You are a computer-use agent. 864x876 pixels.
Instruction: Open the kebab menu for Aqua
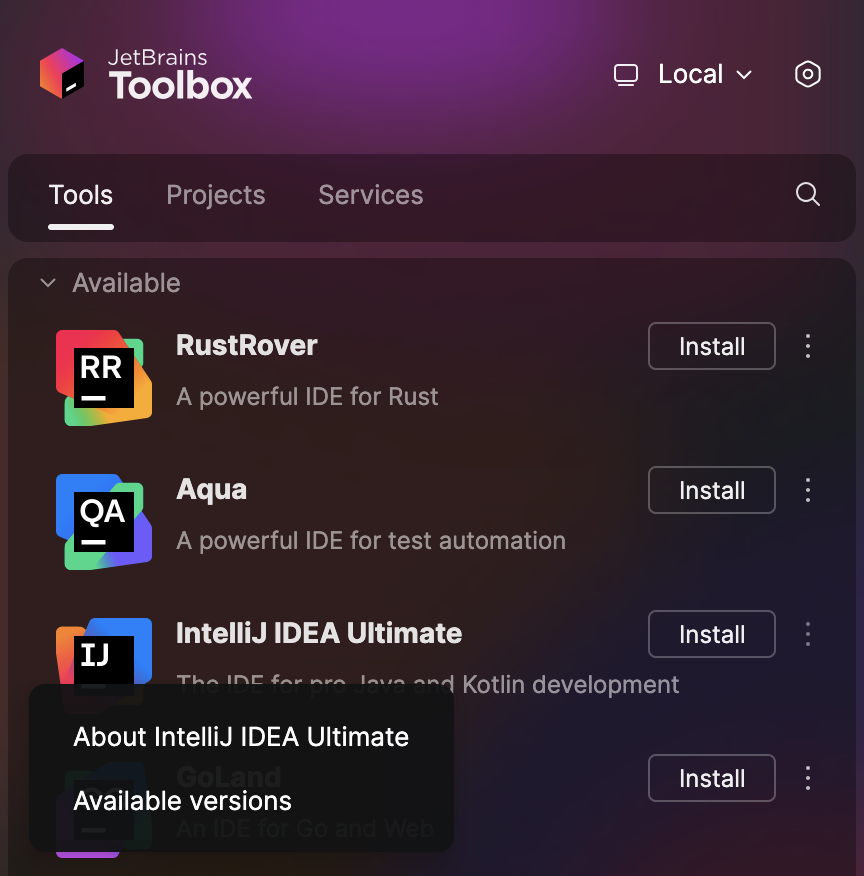pyautogui.click(x=808, y=490)
